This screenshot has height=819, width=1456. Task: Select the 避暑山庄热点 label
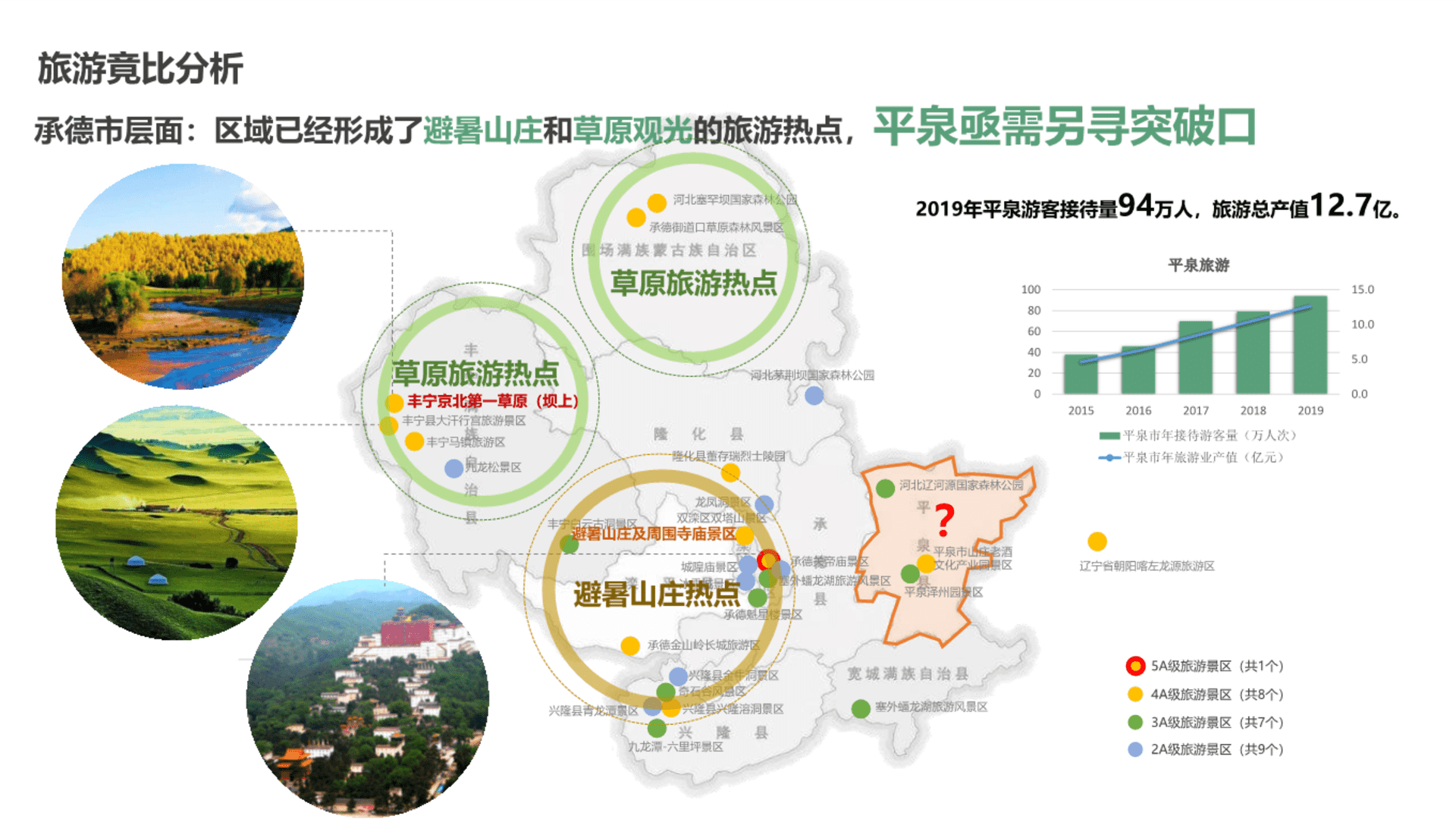(657, 594)
